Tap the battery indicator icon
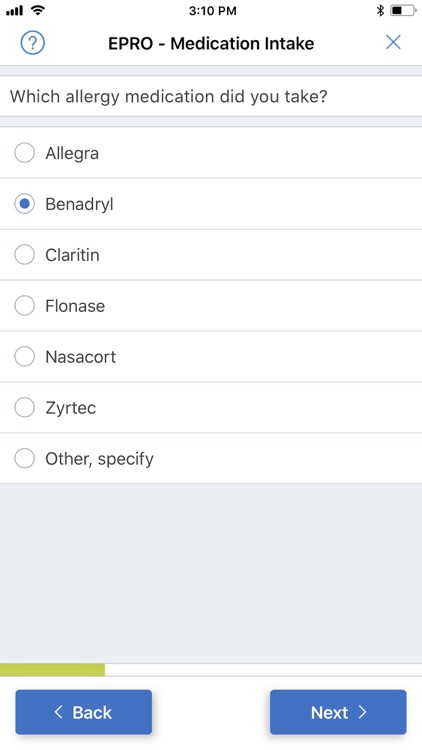 (403, 10)
